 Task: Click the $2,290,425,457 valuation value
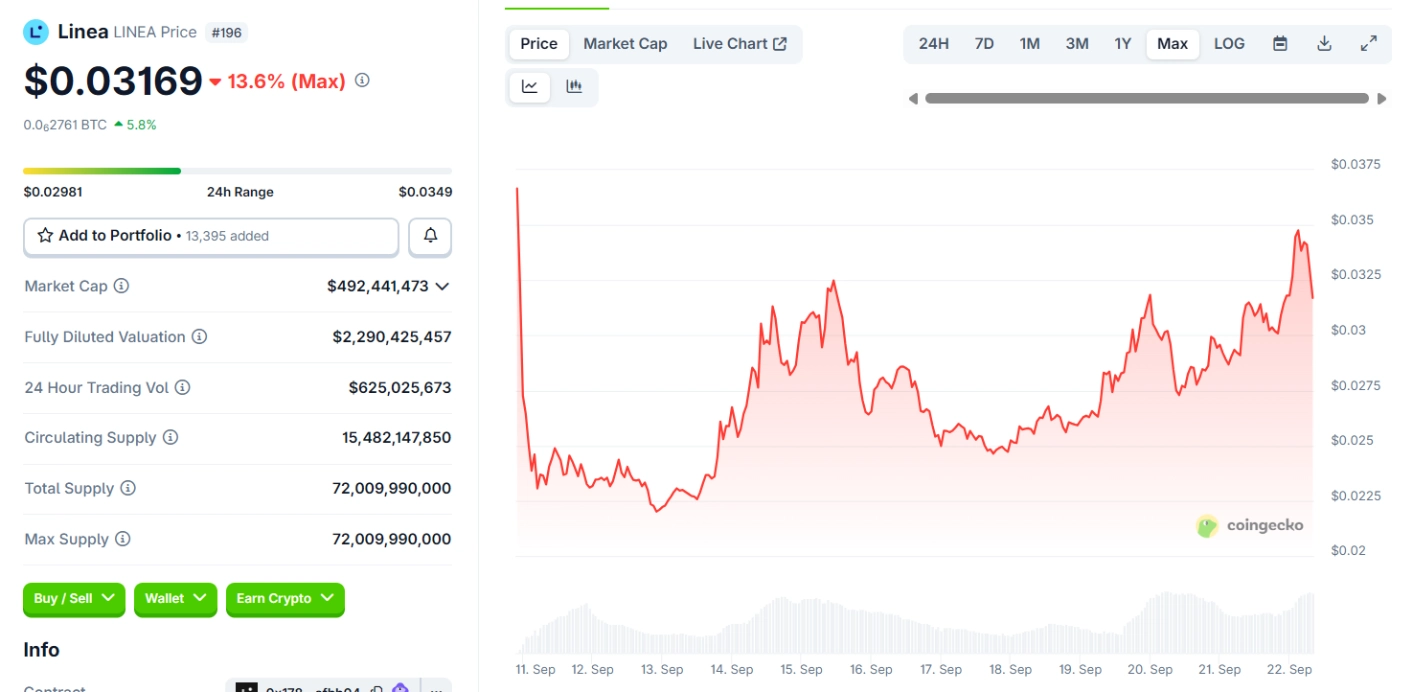click(392, 337)
